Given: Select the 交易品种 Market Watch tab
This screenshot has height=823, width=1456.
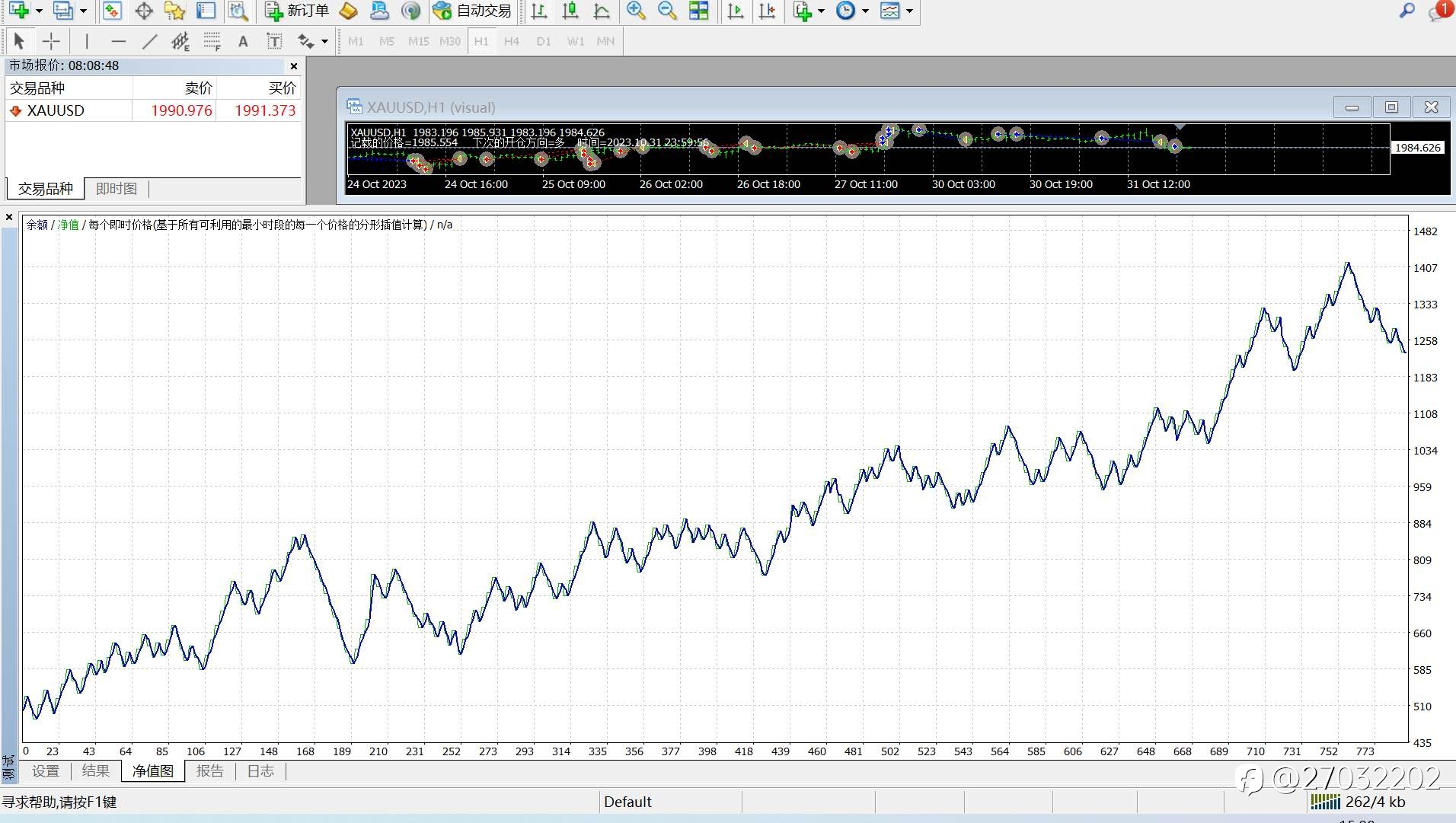Looking at the screenshot, I should click(46, 189).
